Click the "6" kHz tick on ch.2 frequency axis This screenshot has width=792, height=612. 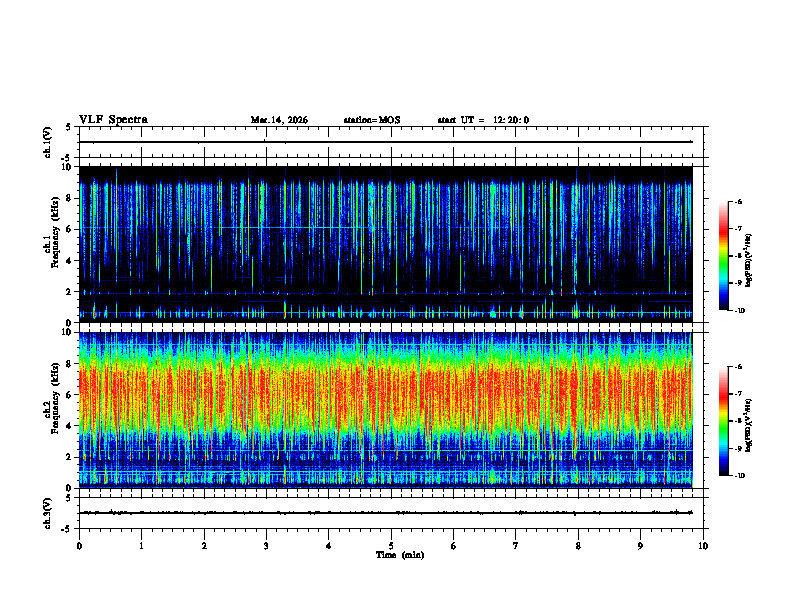pyautogui.click(x=70, y=395)
